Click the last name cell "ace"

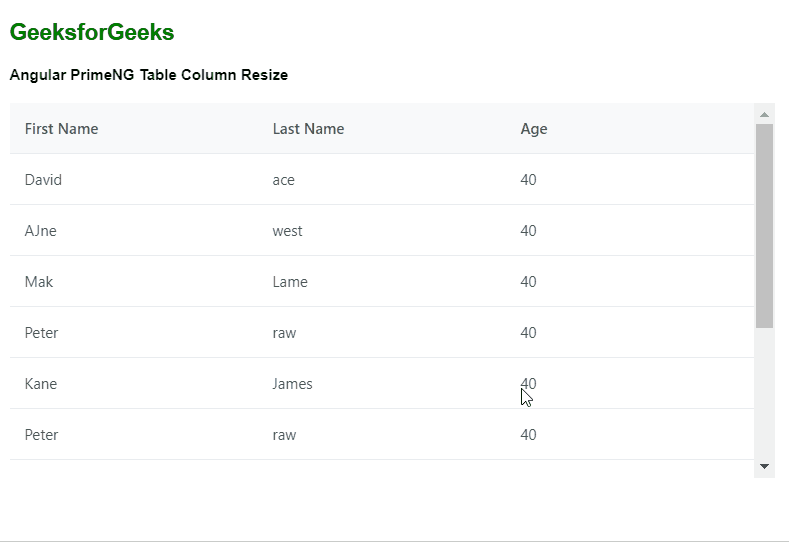pos(284,180)
